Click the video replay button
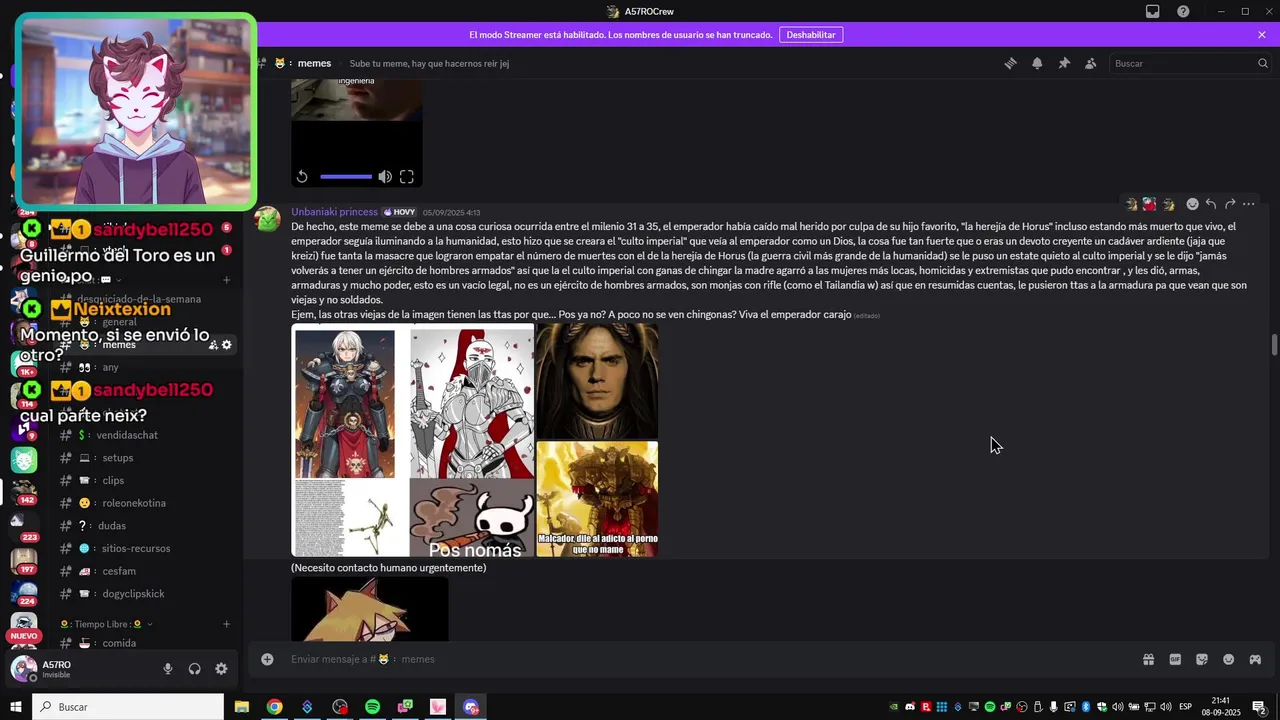The height and width of the screenshot is (720, 1280). point(302,177)
